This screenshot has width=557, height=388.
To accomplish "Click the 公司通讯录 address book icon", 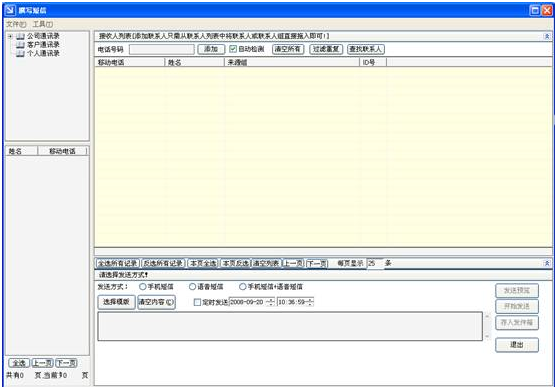I will (x=21, y=36).
